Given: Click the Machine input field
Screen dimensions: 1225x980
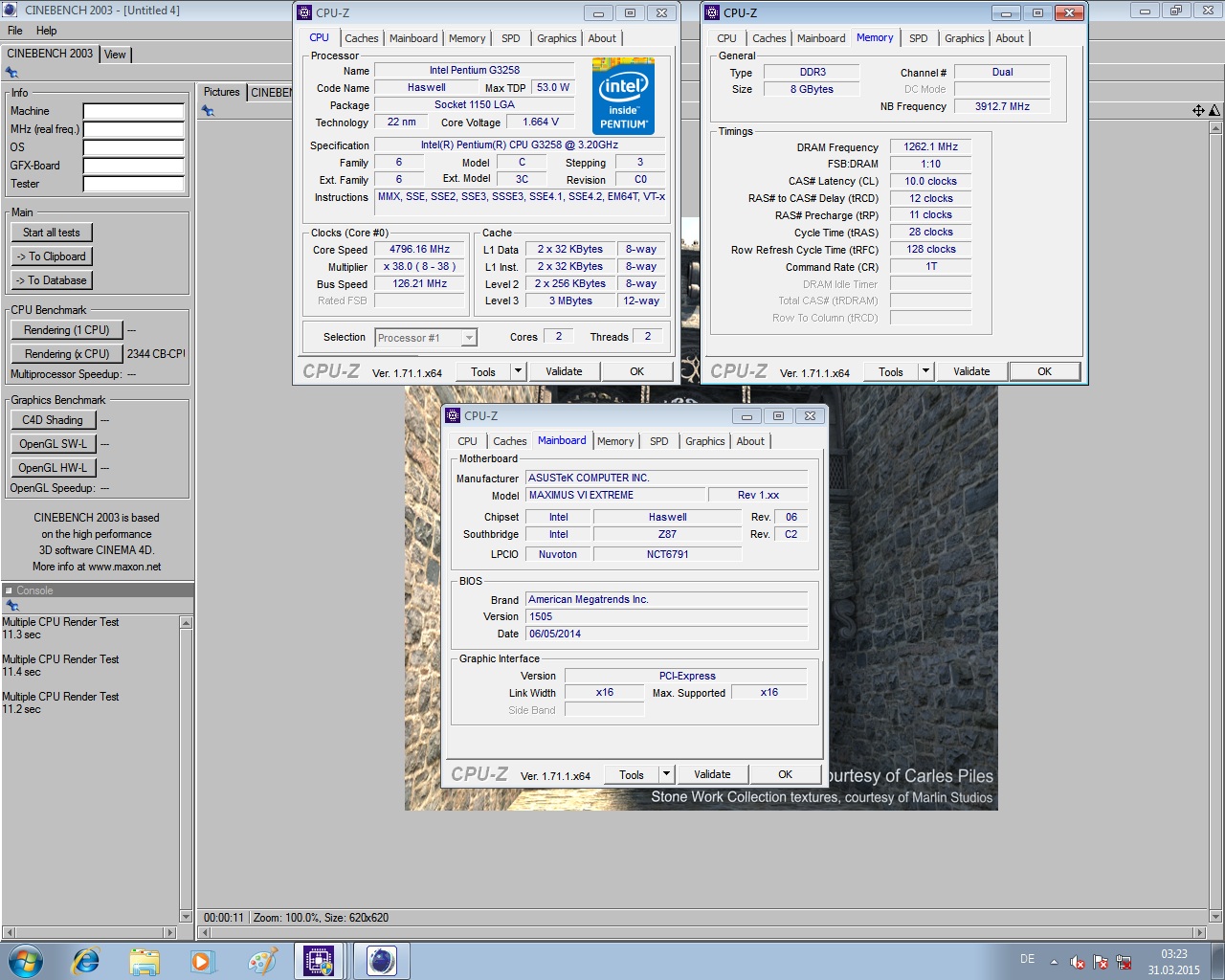Looking at the screenshot, I should [x=133, y=111].
